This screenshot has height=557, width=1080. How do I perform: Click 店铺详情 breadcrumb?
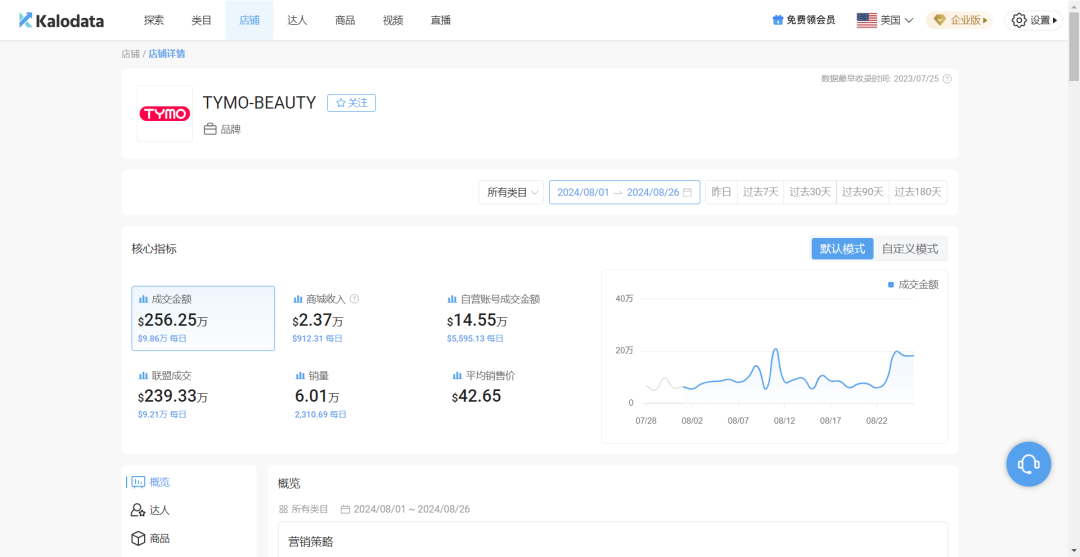(x=167, y=53)
